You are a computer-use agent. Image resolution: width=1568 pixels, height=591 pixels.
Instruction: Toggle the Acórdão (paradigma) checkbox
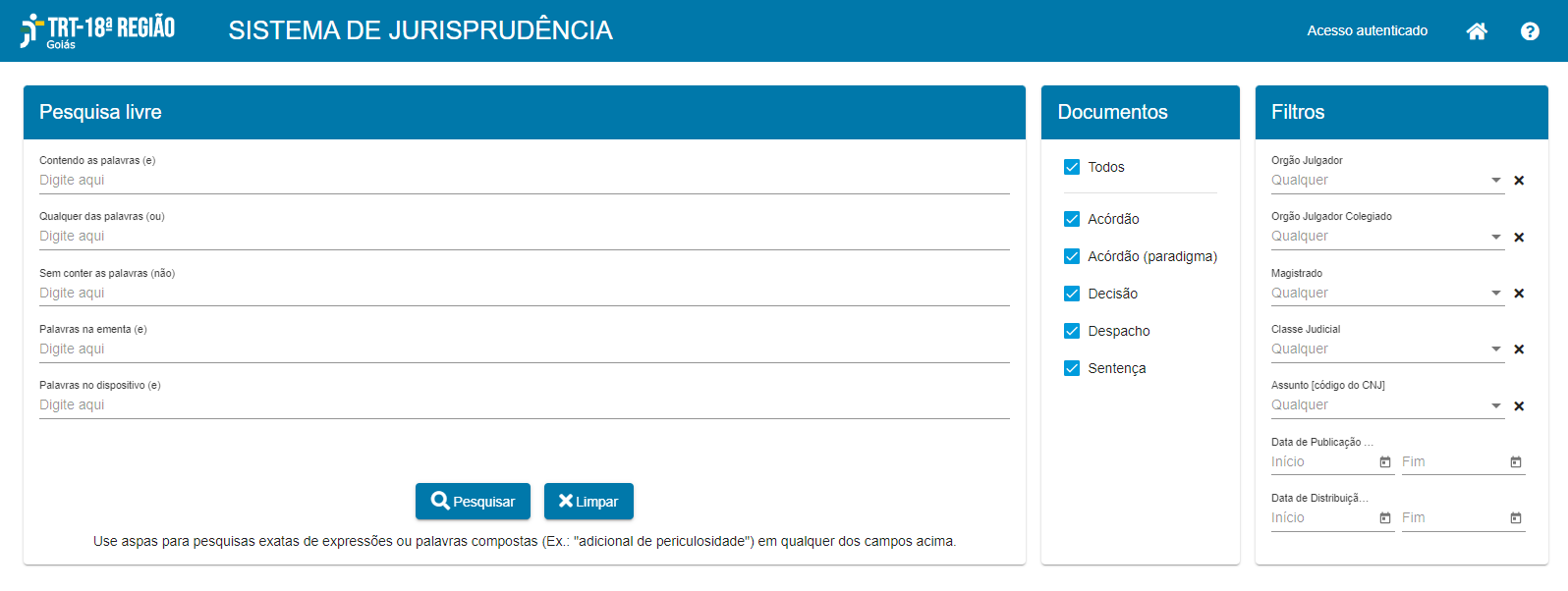pos(1072,256)
